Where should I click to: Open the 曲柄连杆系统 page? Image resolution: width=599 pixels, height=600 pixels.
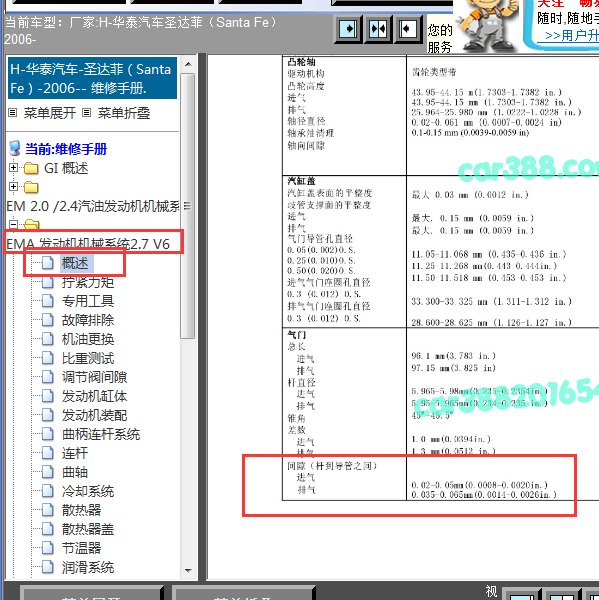[101, 434]
